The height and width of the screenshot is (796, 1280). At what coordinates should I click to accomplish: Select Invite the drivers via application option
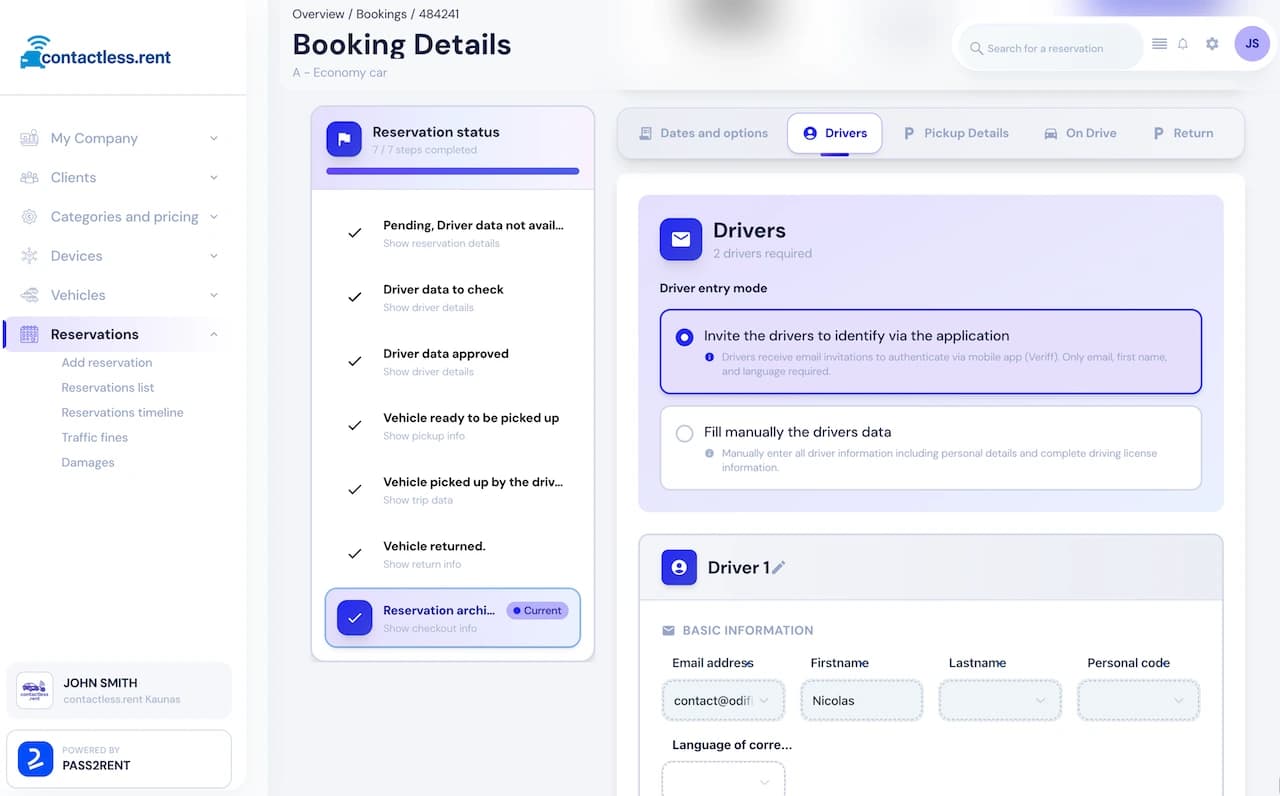pyautogui.click(x=685, y=338)
